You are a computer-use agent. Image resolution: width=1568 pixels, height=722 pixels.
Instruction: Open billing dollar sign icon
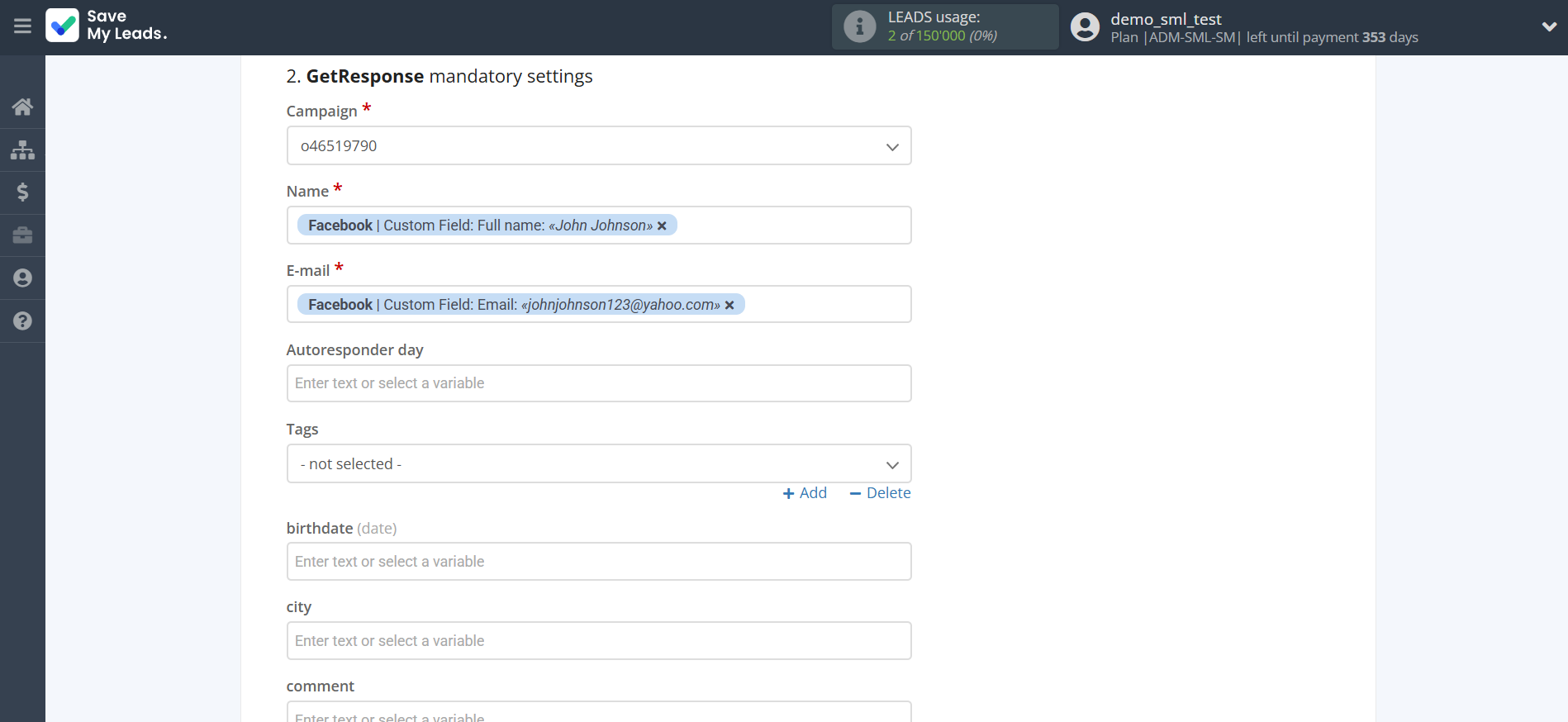(22, 192)
